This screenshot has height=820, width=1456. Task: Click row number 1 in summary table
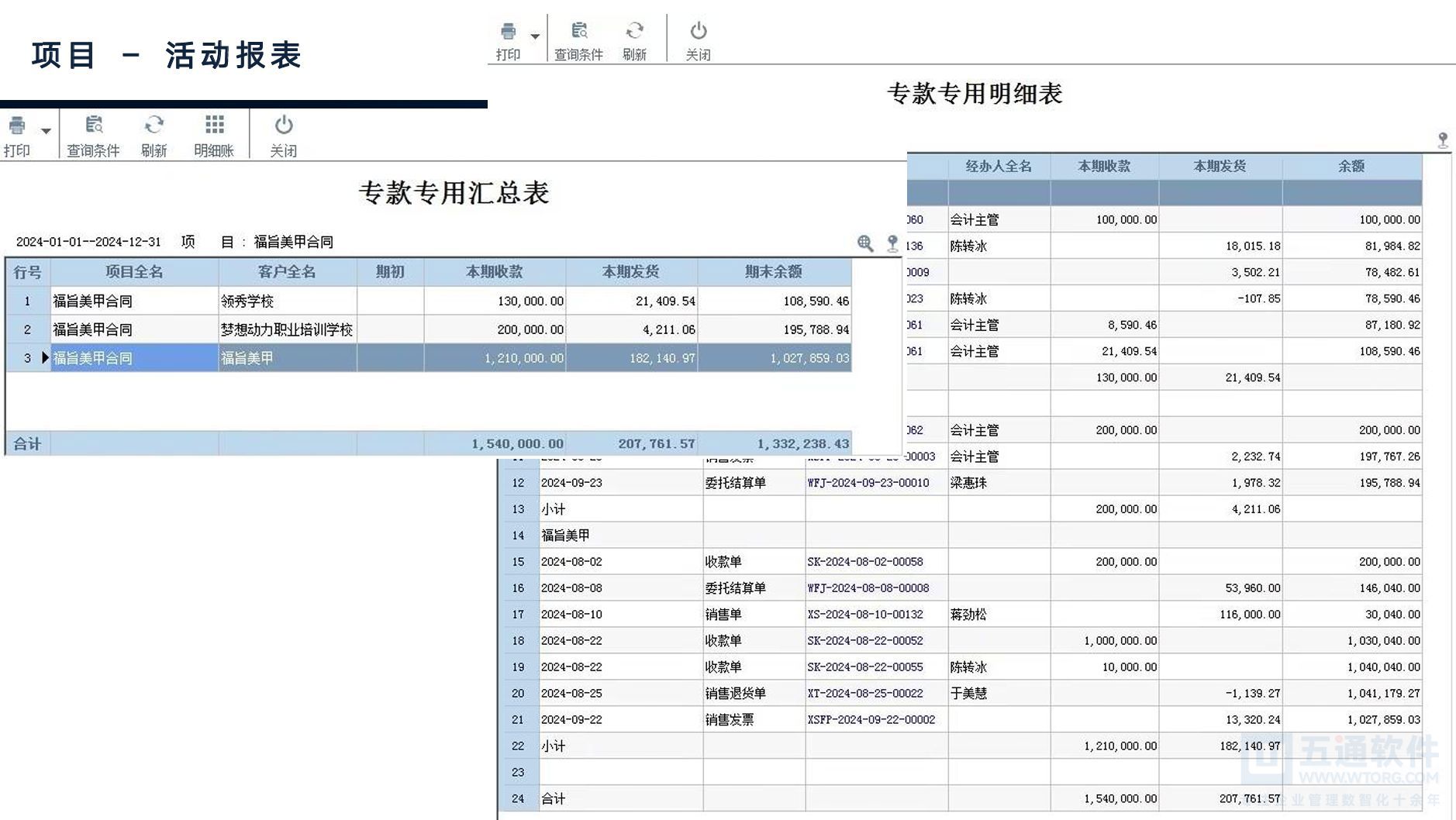coord(27,301)
